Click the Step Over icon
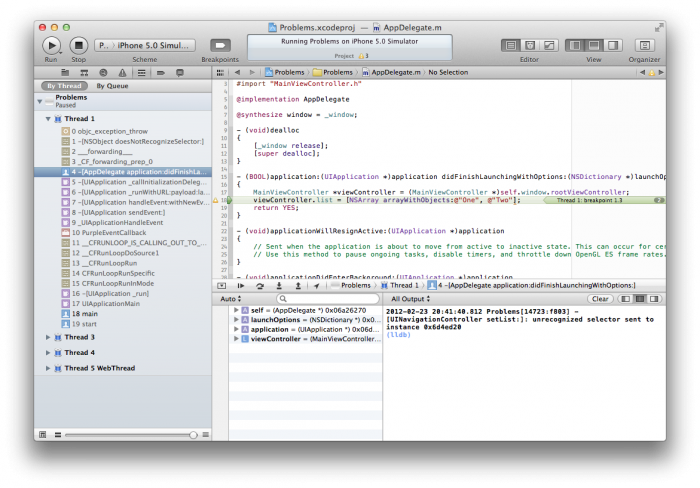The image size is (700, 488). point(260,286)
